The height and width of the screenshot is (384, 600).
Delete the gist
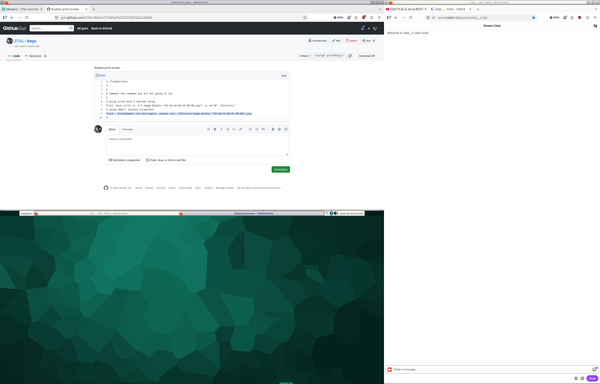click(351, 41)
